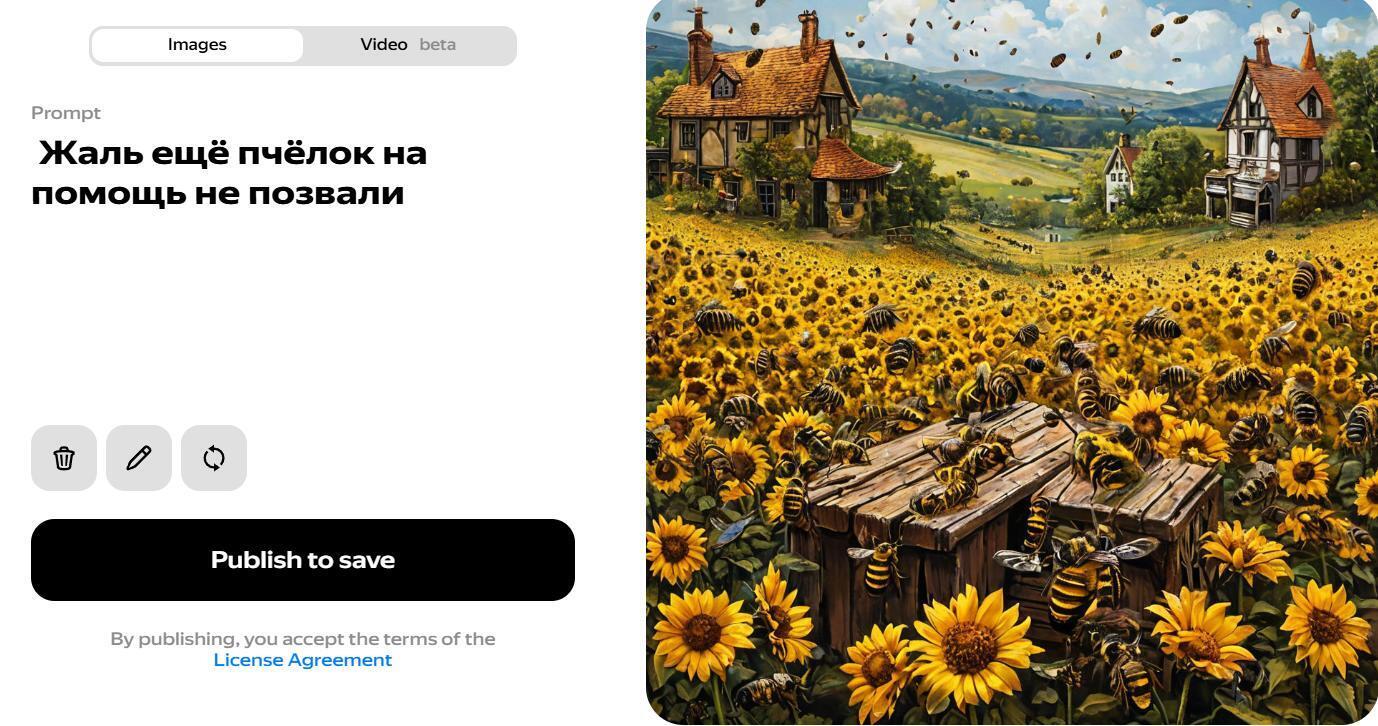Regenerate the image with circular arrows icon
1378x726 pixels.
pos(214,458)
